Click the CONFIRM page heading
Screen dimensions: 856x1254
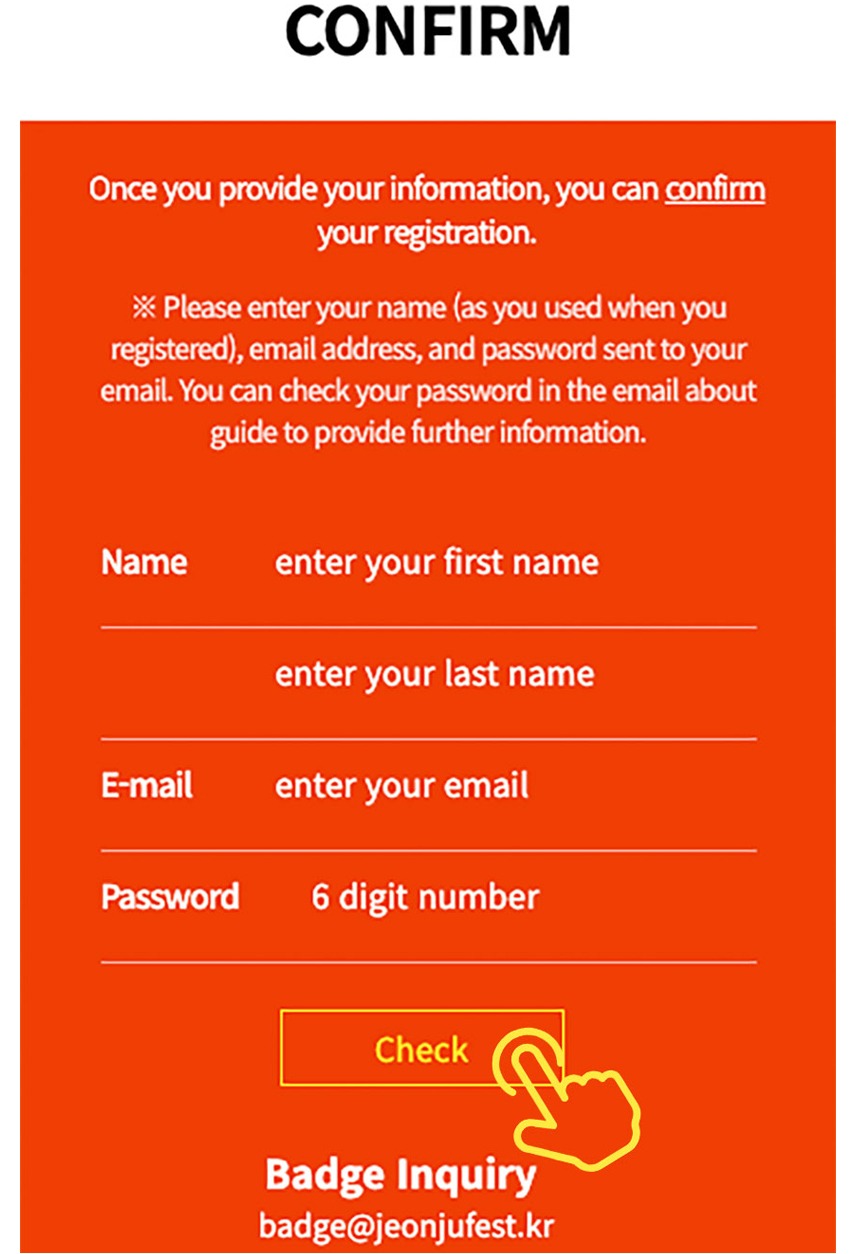[x=428, y=30]
